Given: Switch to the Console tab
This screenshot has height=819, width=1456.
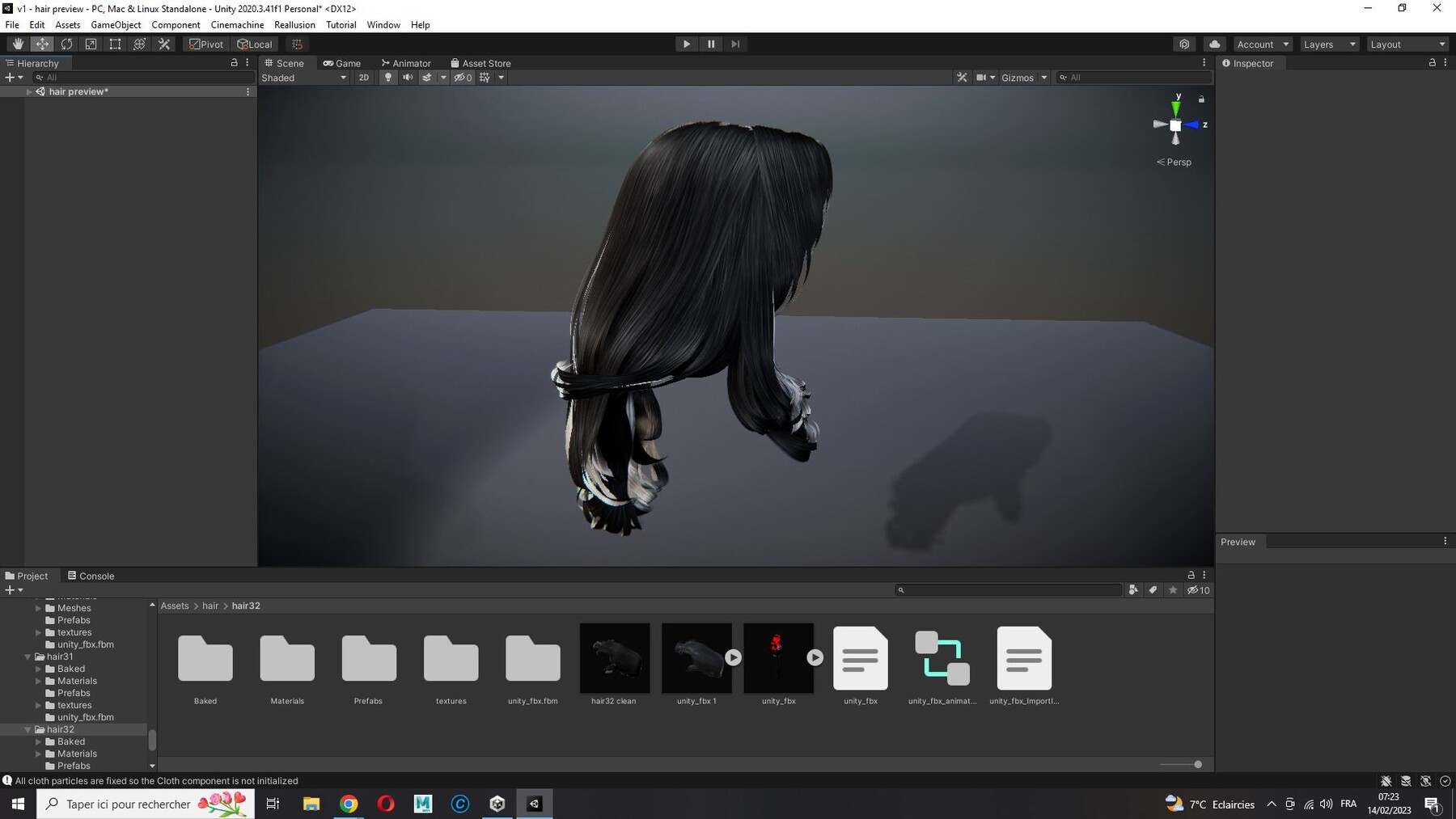Looking at the screenshot, I should click(x=91, y=576).
